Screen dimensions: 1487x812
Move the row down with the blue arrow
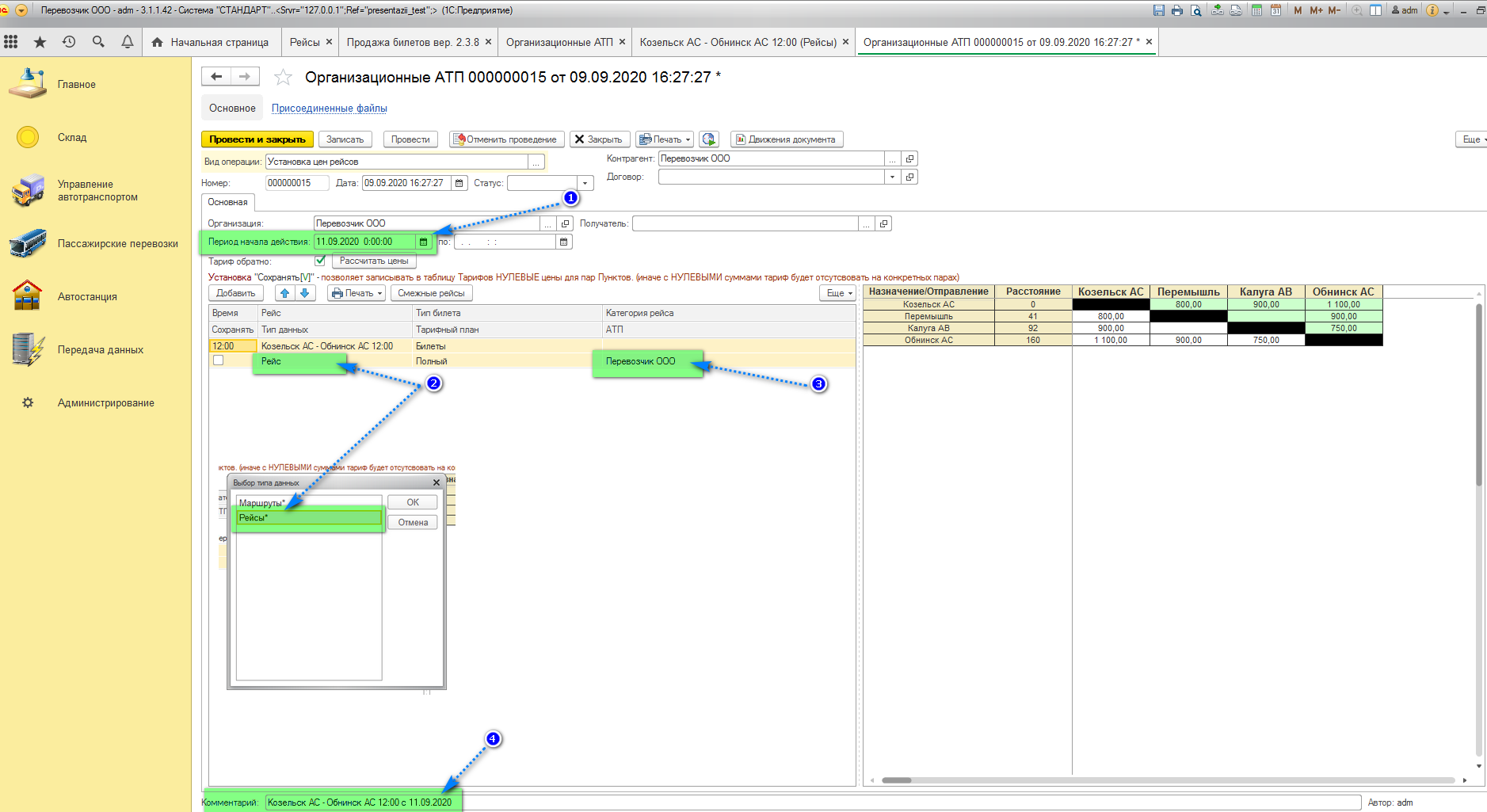click(304, 293)
